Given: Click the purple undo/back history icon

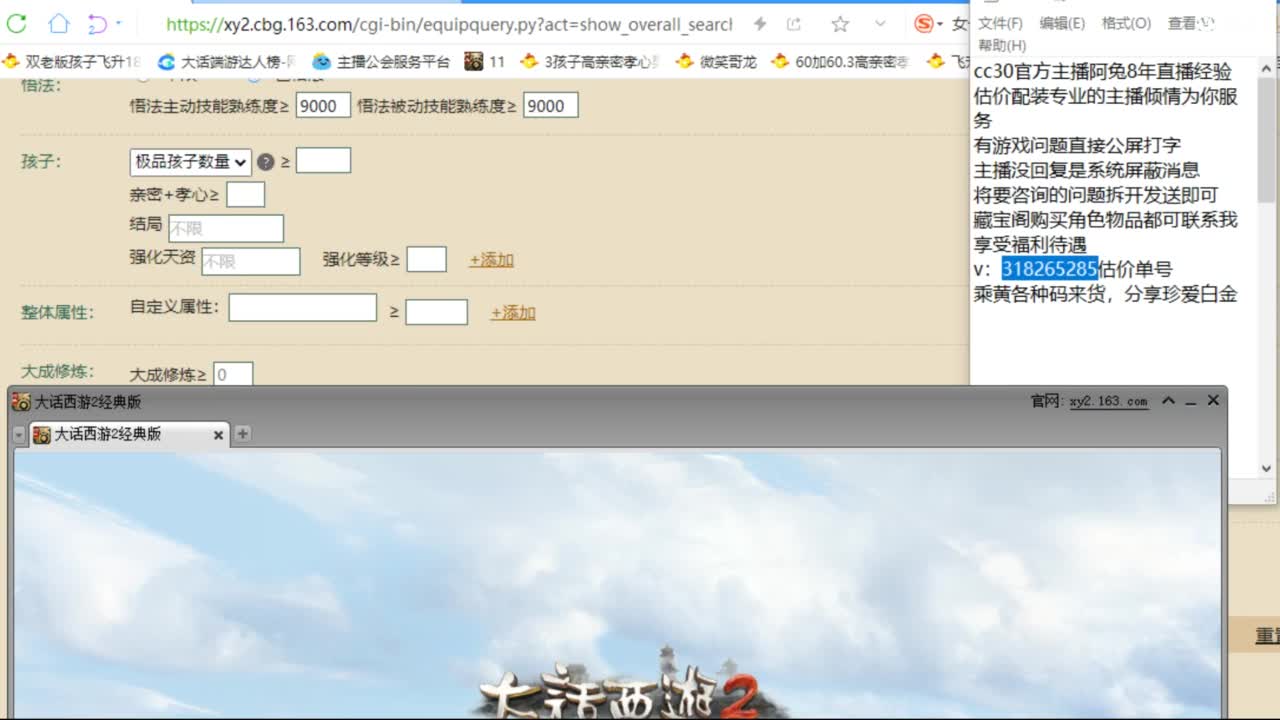Looking at the screenshot, I should (97, 23).
